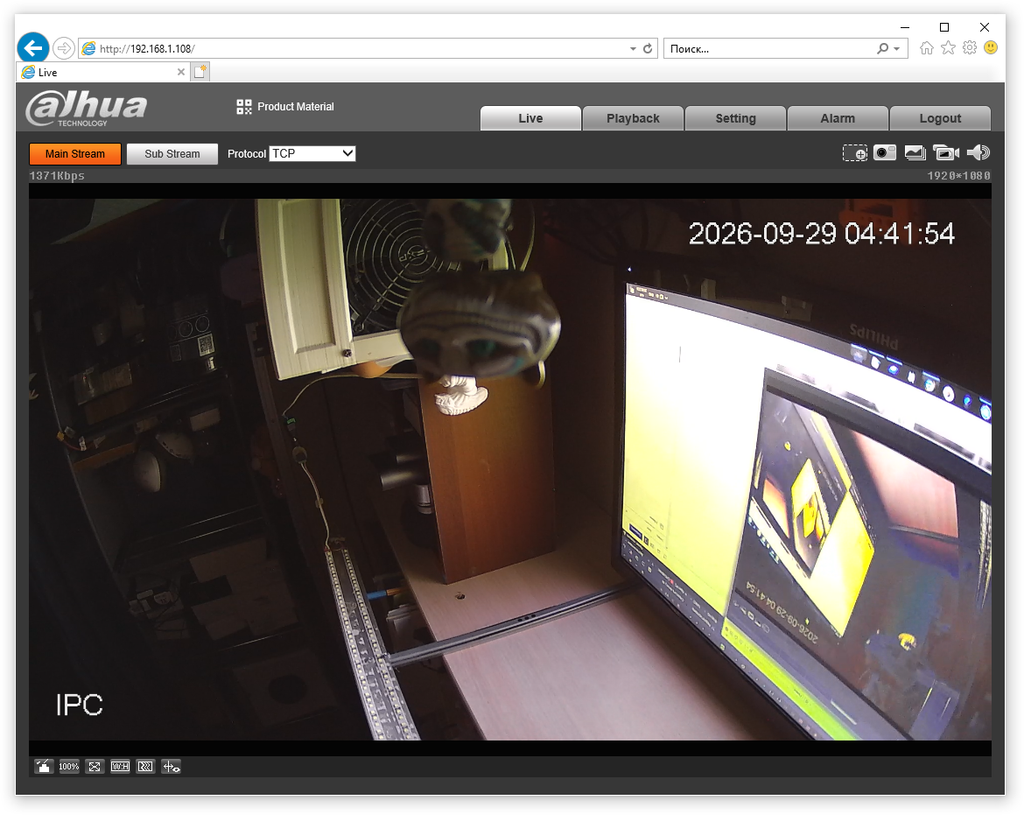The width and height of the screenshot is (1024, 815).
Task: Toggle audio with the speaker icon
Action: tap(978, 153)
